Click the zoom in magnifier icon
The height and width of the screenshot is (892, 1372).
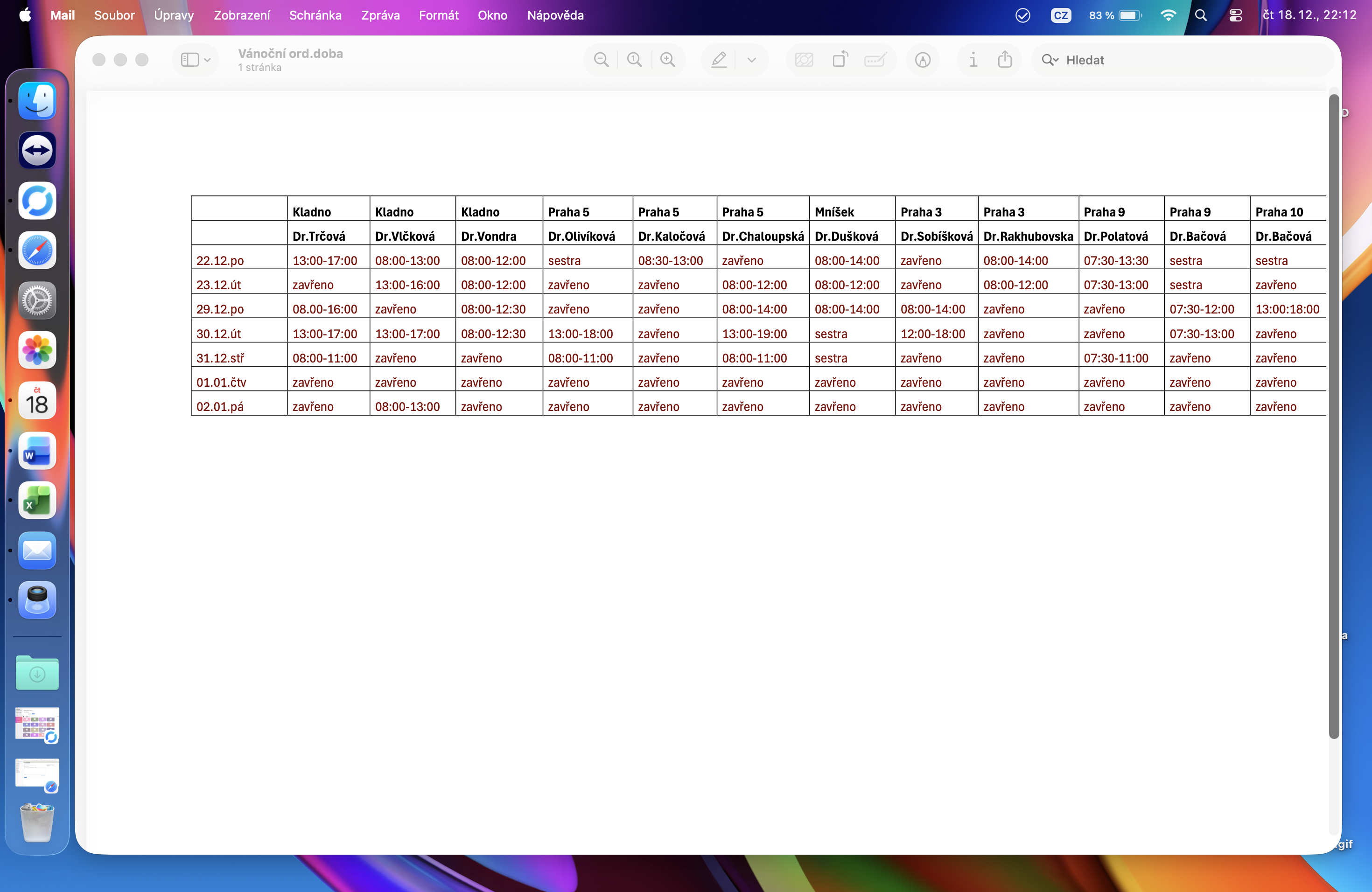pyautogui.click(x=667, y=60)
